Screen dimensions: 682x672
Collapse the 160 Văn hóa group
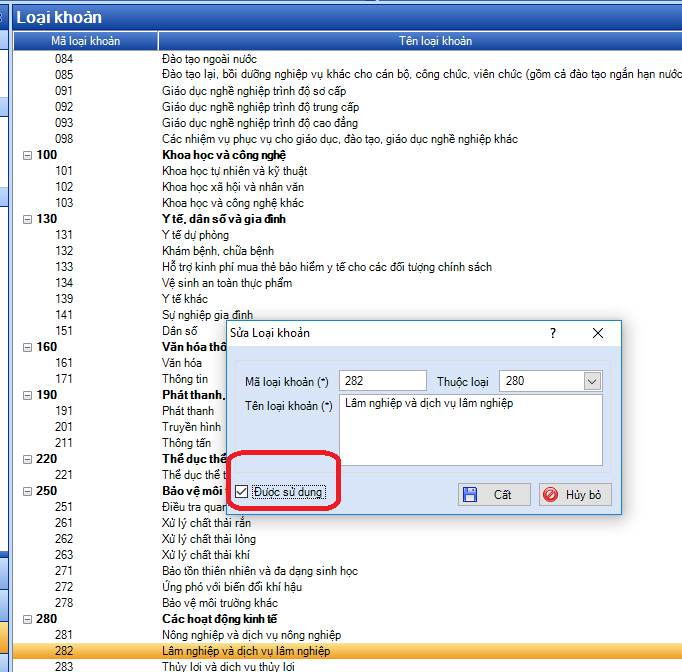[27, 347]
